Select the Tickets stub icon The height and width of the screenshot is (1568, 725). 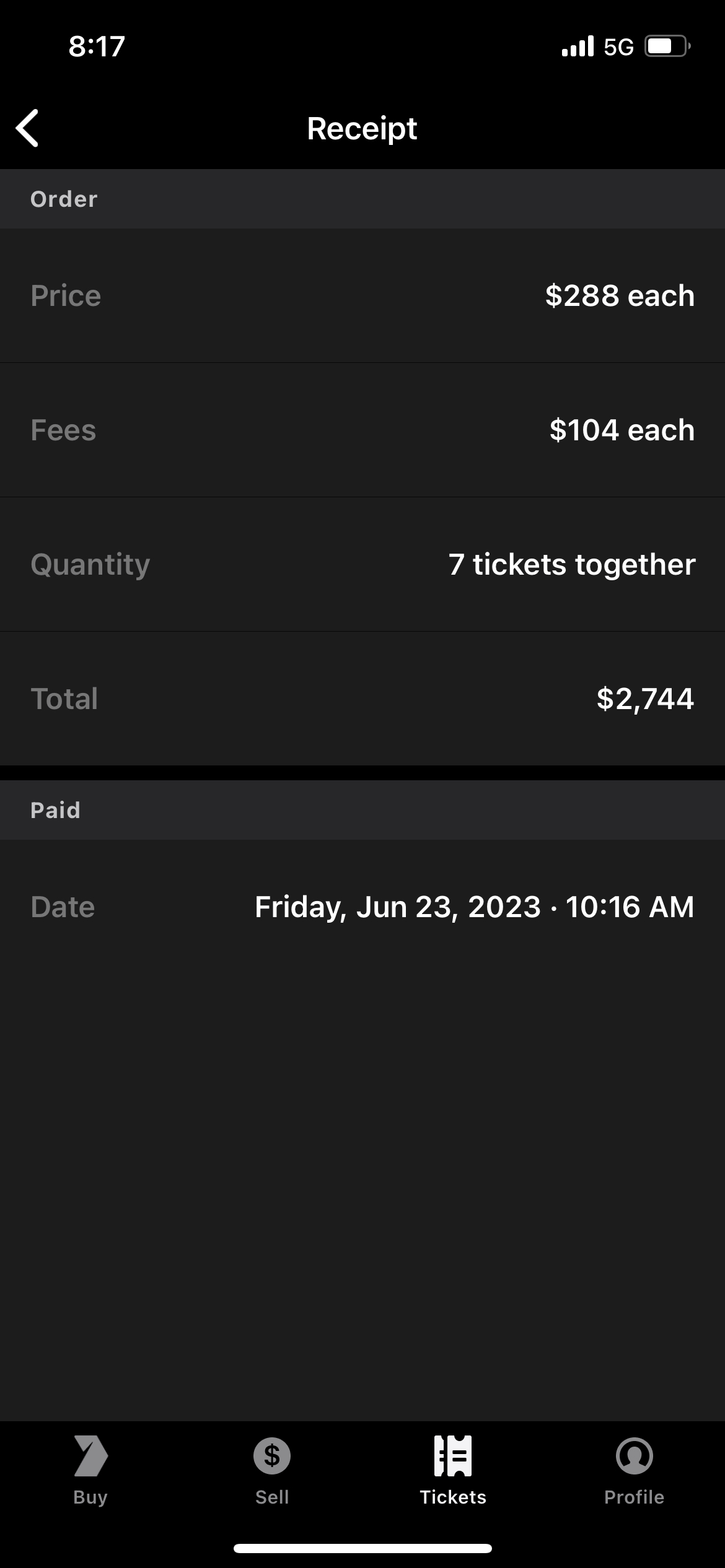coord(453,1455)
